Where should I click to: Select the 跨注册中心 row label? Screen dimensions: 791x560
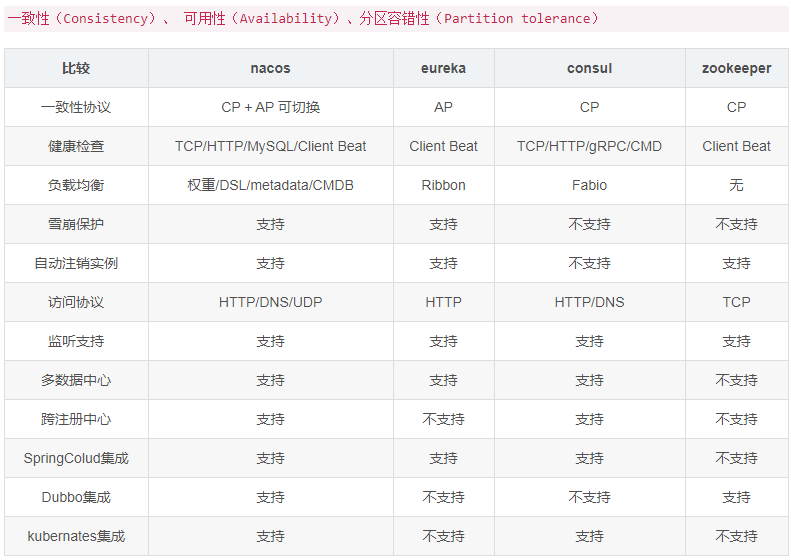pyautogui.click(x=76, y=419)
